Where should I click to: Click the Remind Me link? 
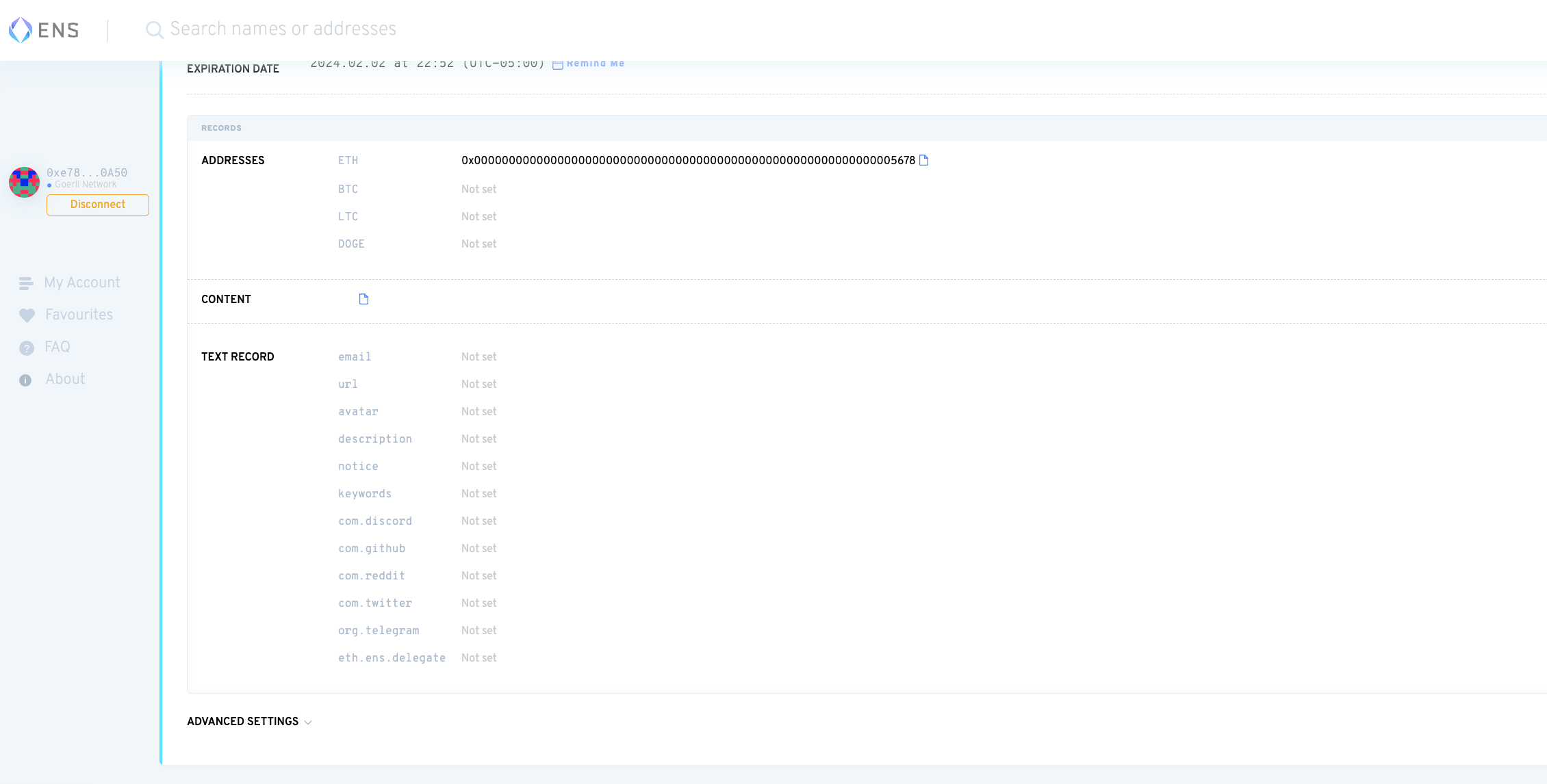(x=595, y=64)
